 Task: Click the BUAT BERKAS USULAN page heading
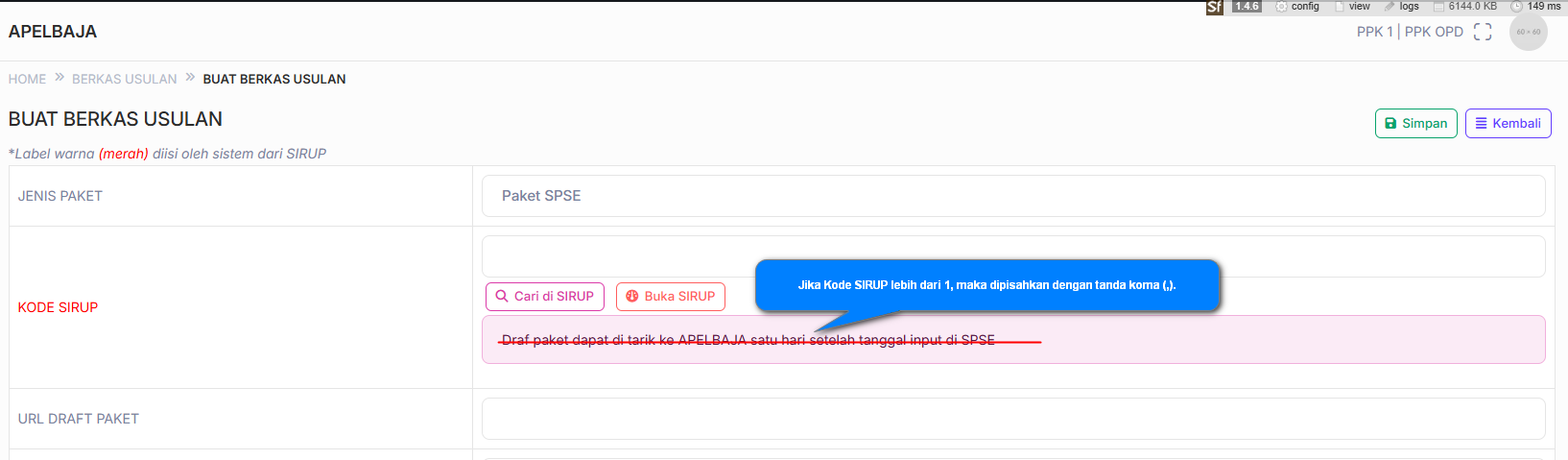tap(115, 119)
